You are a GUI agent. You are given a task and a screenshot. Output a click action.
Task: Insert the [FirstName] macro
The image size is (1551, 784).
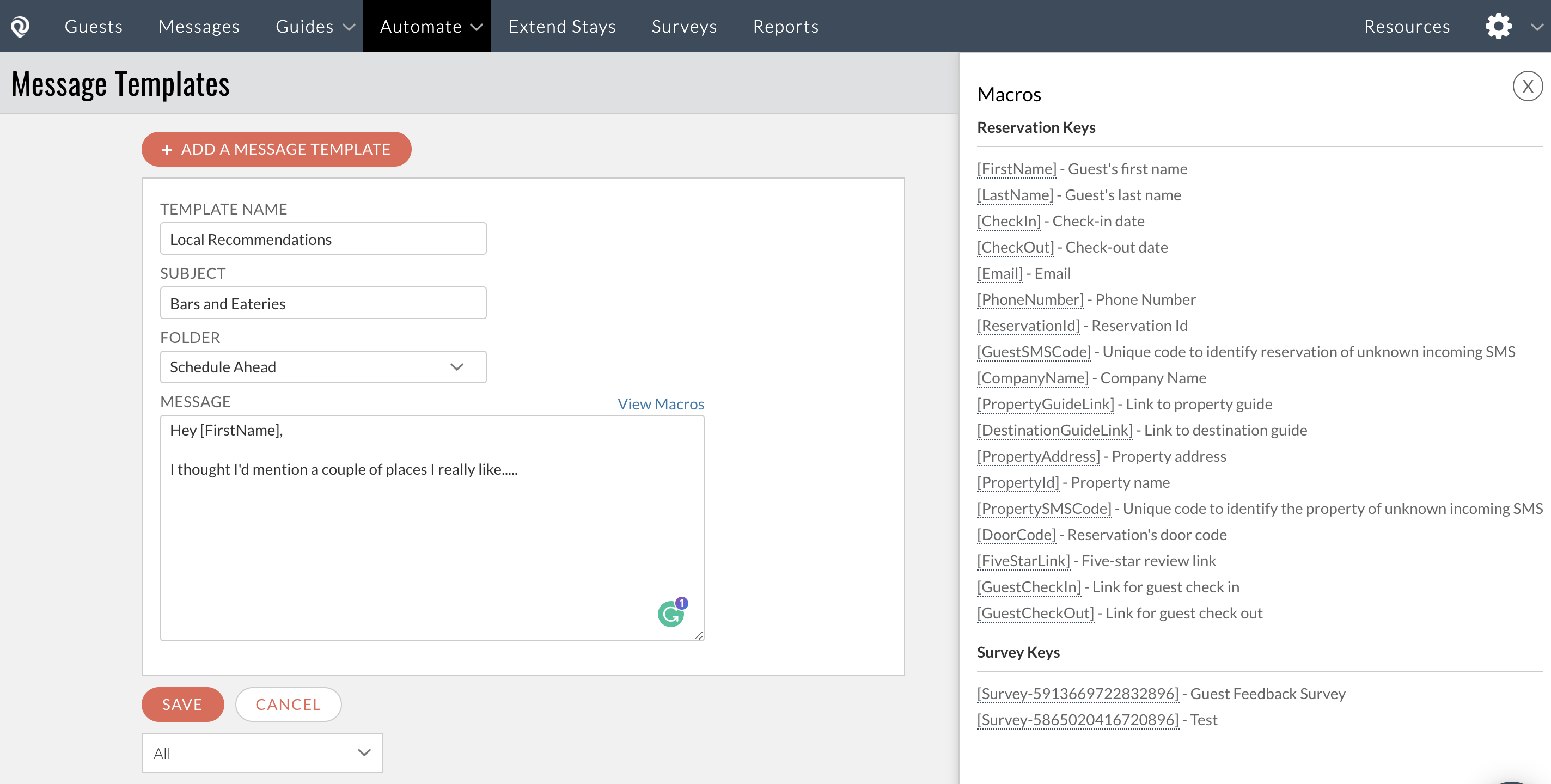pyautogui.click(x=1016, y=169)
